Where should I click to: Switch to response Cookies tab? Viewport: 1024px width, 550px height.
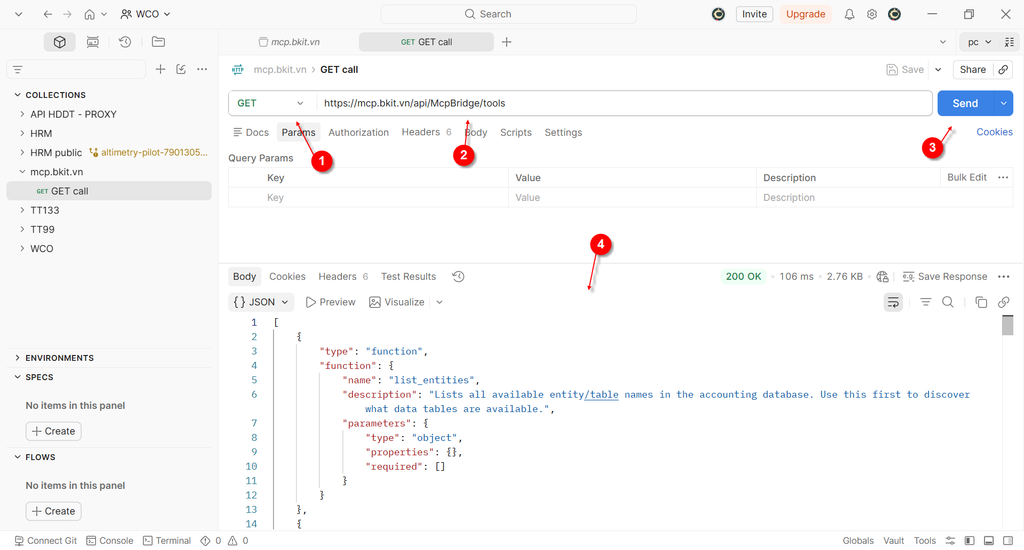tap(287, 276)
